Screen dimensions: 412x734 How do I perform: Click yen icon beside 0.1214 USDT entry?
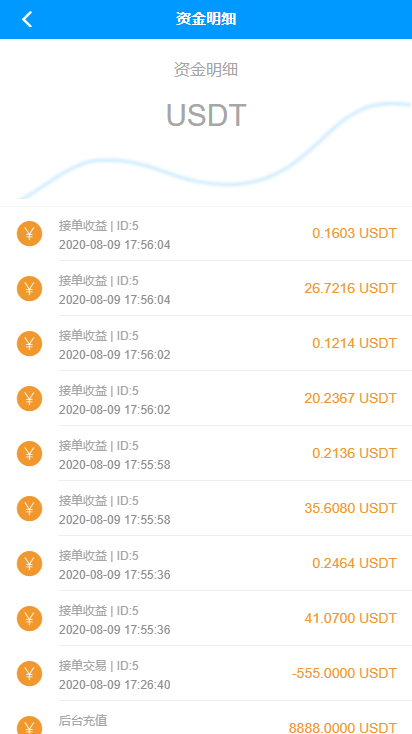(x=29, y=343)
